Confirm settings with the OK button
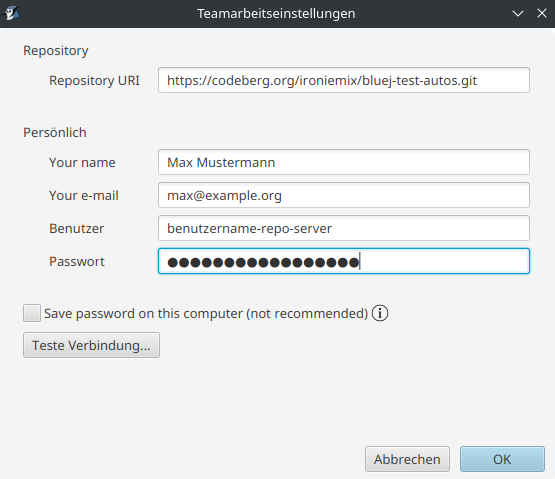This screenshot has height=479, width=555. click(502, 459)
